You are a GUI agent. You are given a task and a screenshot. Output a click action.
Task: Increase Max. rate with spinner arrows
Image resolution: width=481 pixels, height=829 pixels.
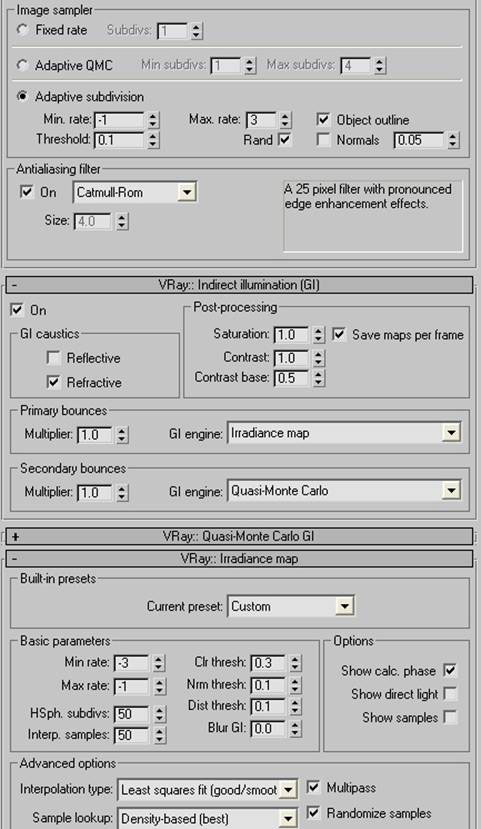pos(285,116)
